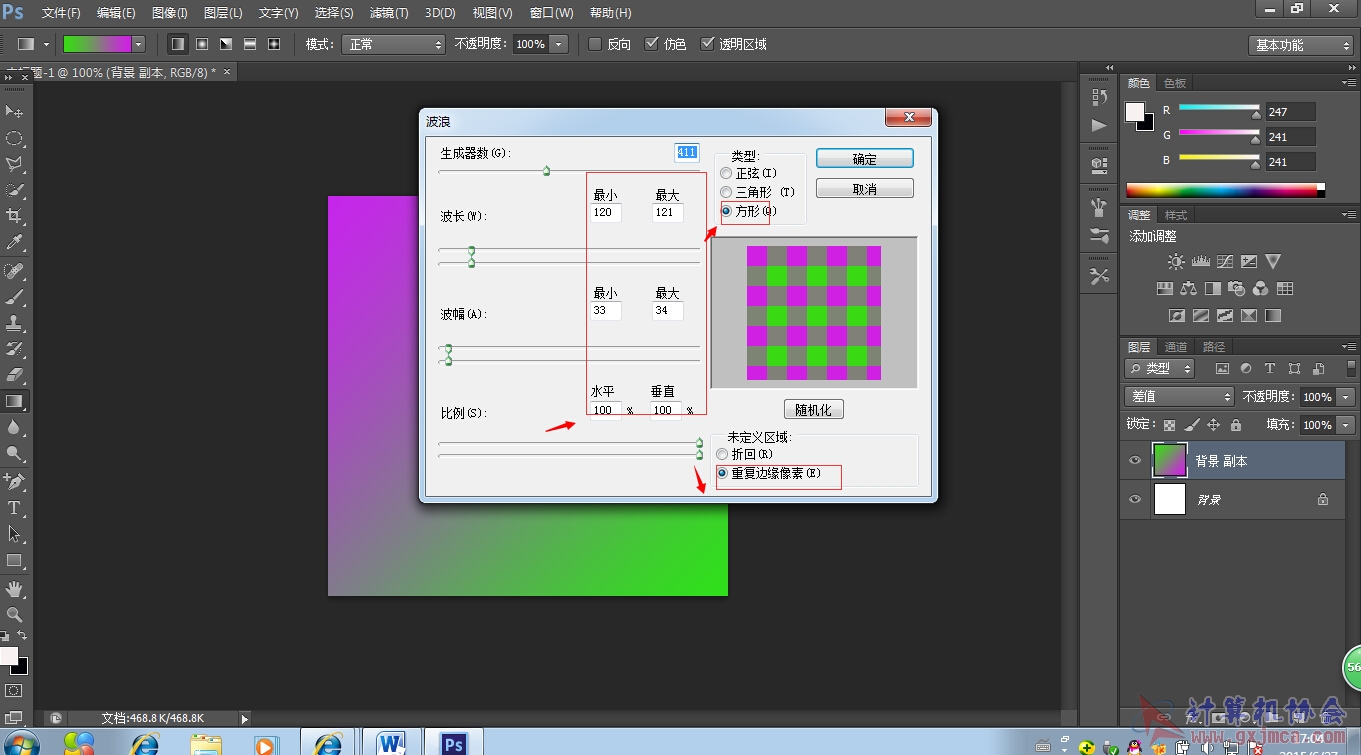This screenshot has width=1361, height=755.
Task: Select the Eraser tool
Action: tap(14, 376)
